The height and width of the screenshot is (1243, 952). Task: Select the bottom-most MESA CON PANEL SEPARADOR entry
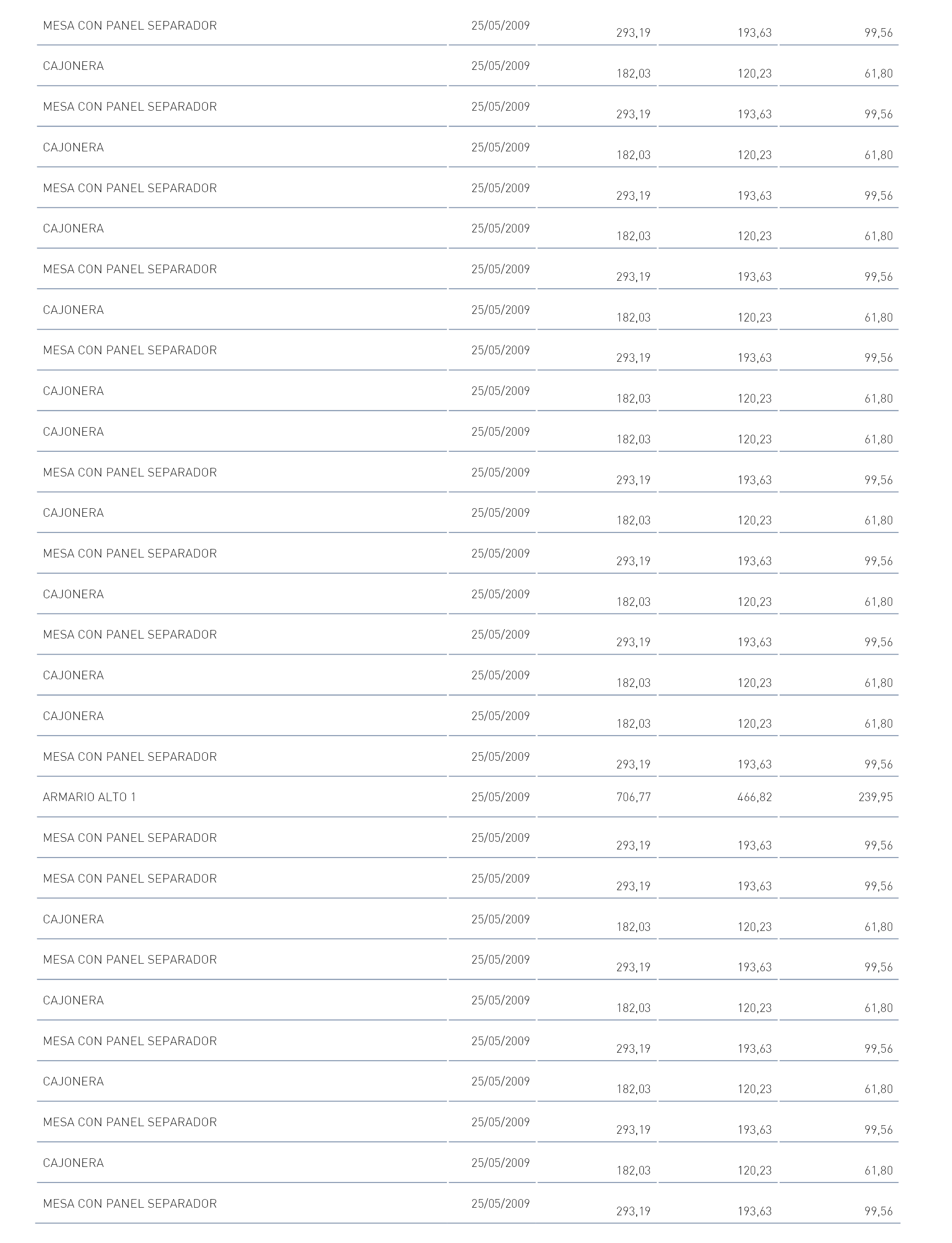130,1203
